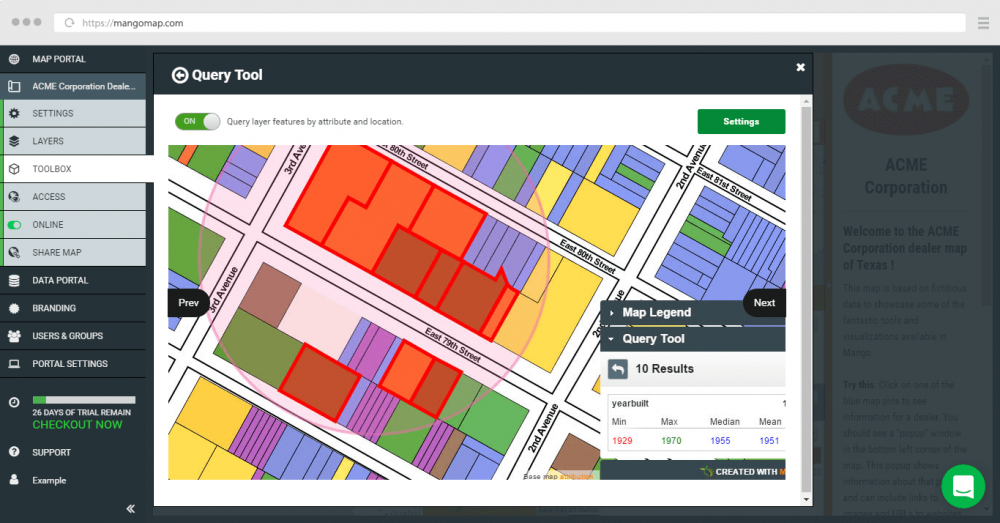The height and width of the screenshot is (523, 1000).
Task: Click the Layers stack icon
Action: coord(14,141)
